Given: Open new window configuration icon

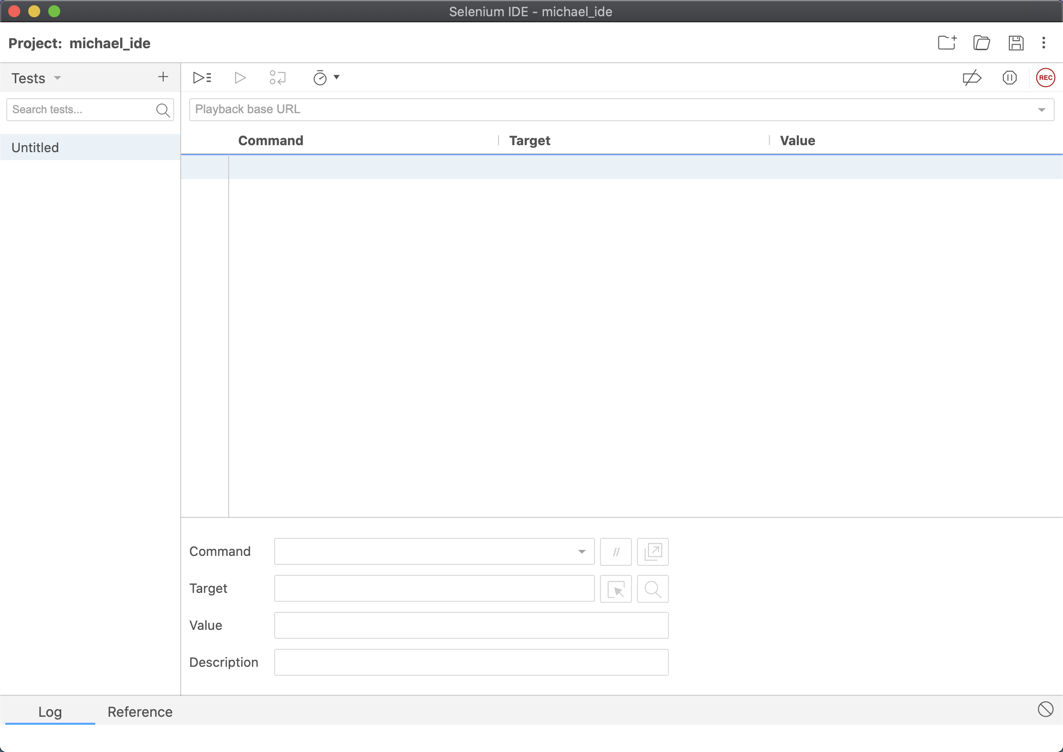Looking at the screenshot, I should click(x=653, y=552).
